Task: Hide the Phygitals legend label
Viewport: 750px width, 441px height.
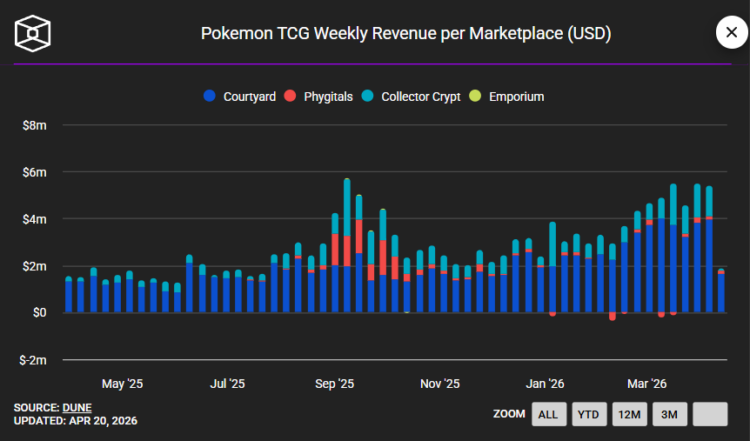Action: [x=328, y=97]
